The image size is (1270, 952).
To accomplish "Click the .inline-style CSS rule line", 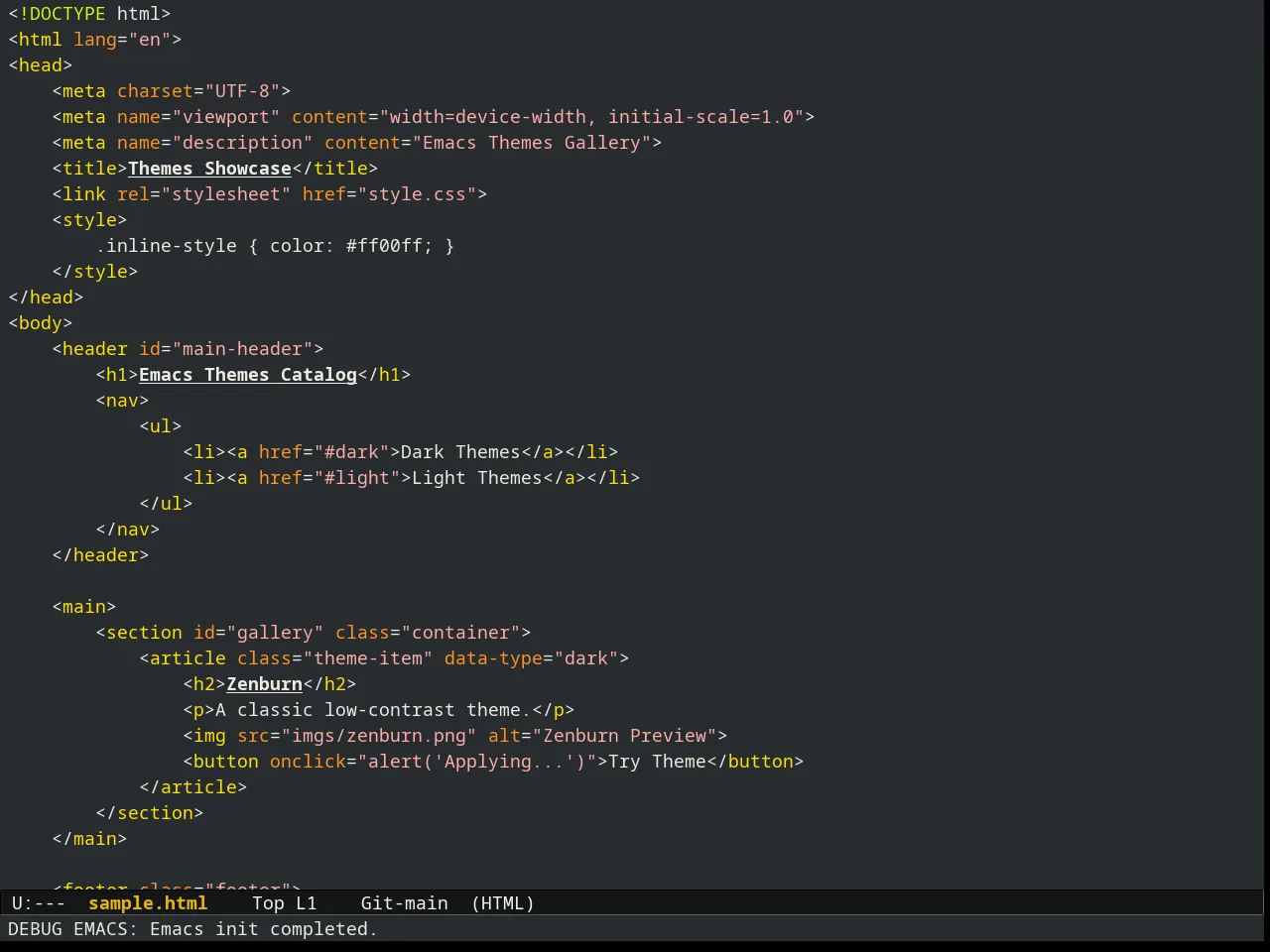I will click(x=275, y=246).
